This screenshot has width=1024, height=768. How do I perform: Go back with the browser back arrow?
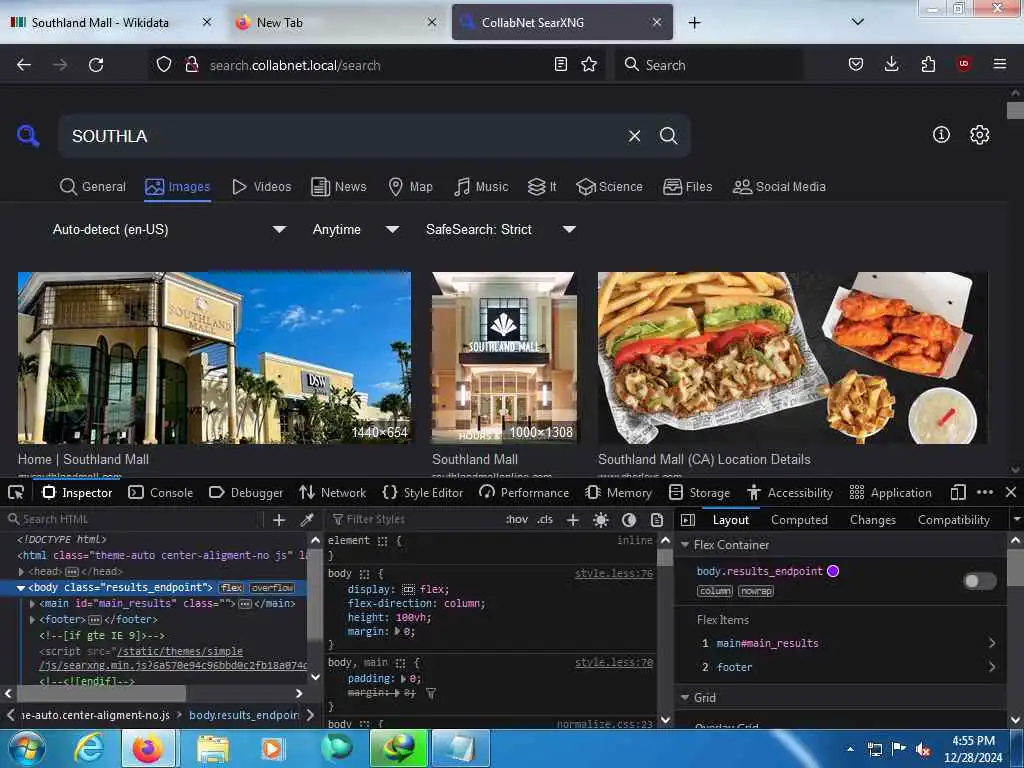pos(24,65)
